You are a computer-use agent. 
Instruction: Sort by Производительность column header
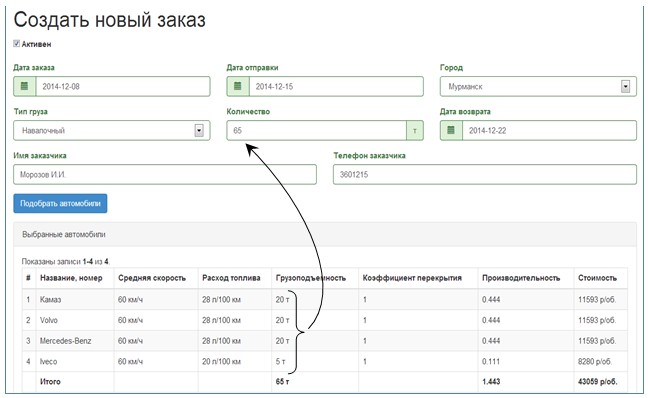coord(521,278)
